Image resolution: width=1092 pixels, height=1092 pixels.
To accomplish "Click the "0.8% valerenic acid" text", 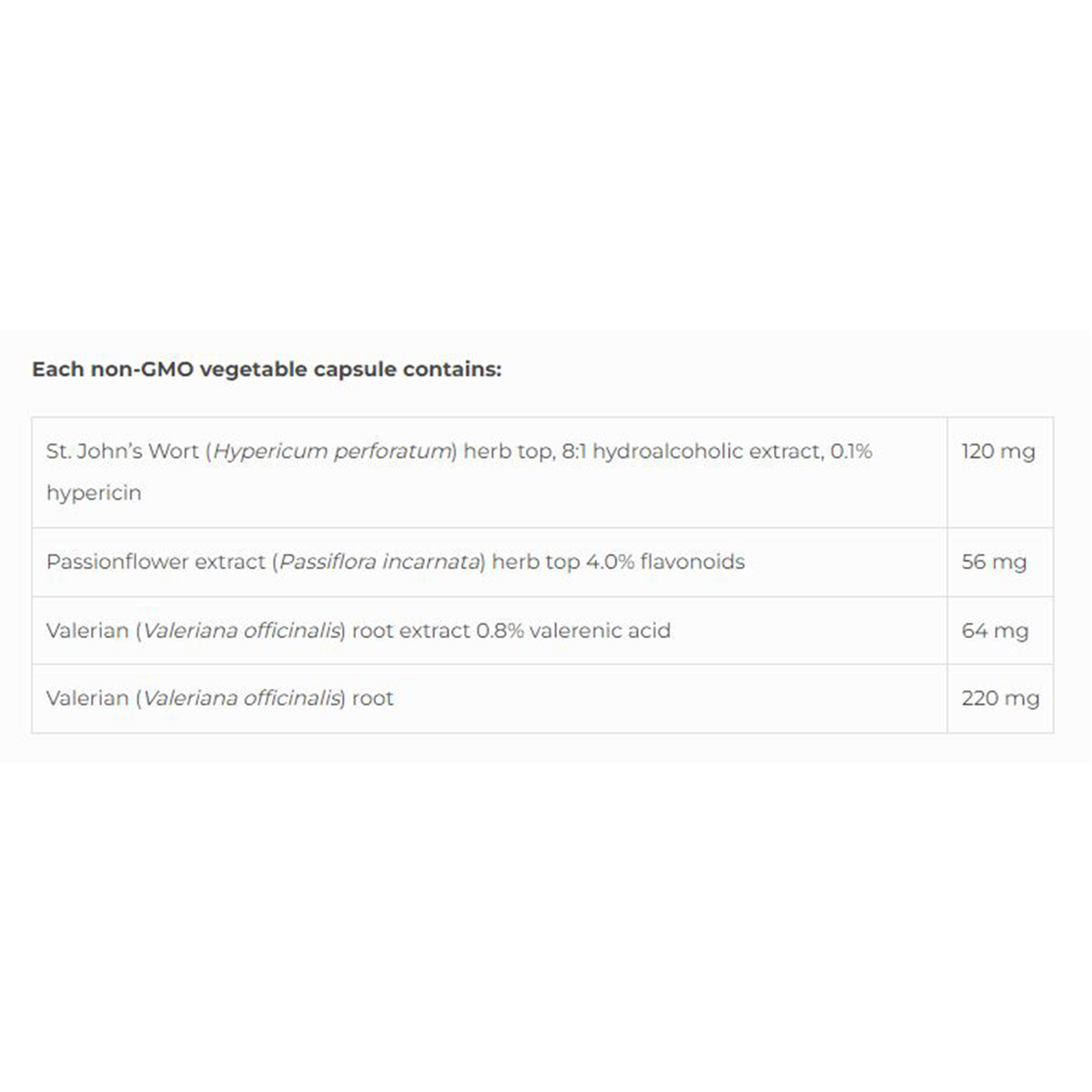I will (573, 631).
